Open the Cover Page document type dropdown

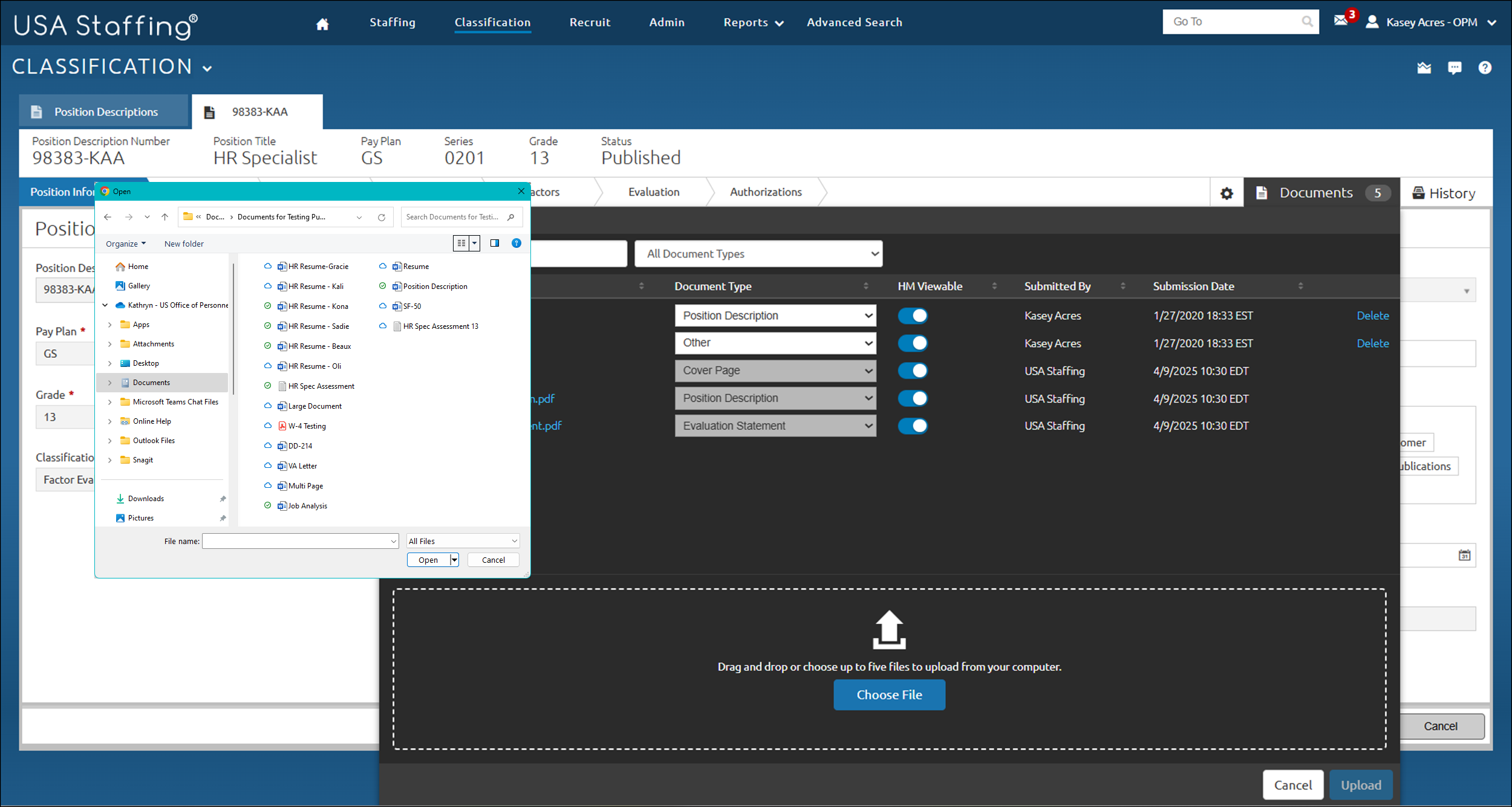click(x=775, y=371)
